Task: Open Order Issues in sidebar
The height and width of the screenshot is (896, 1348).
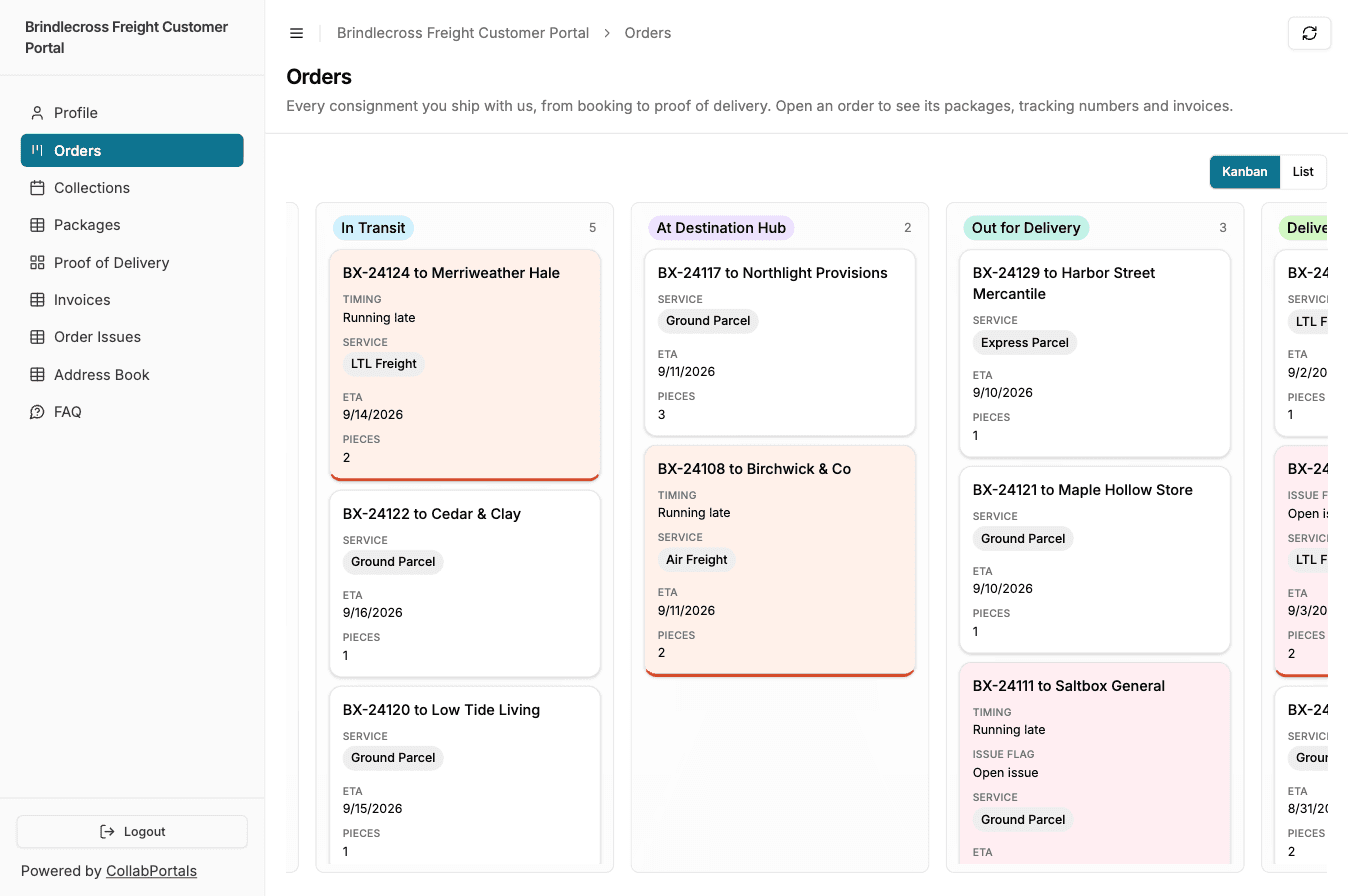Action: (x=132, y=337)
